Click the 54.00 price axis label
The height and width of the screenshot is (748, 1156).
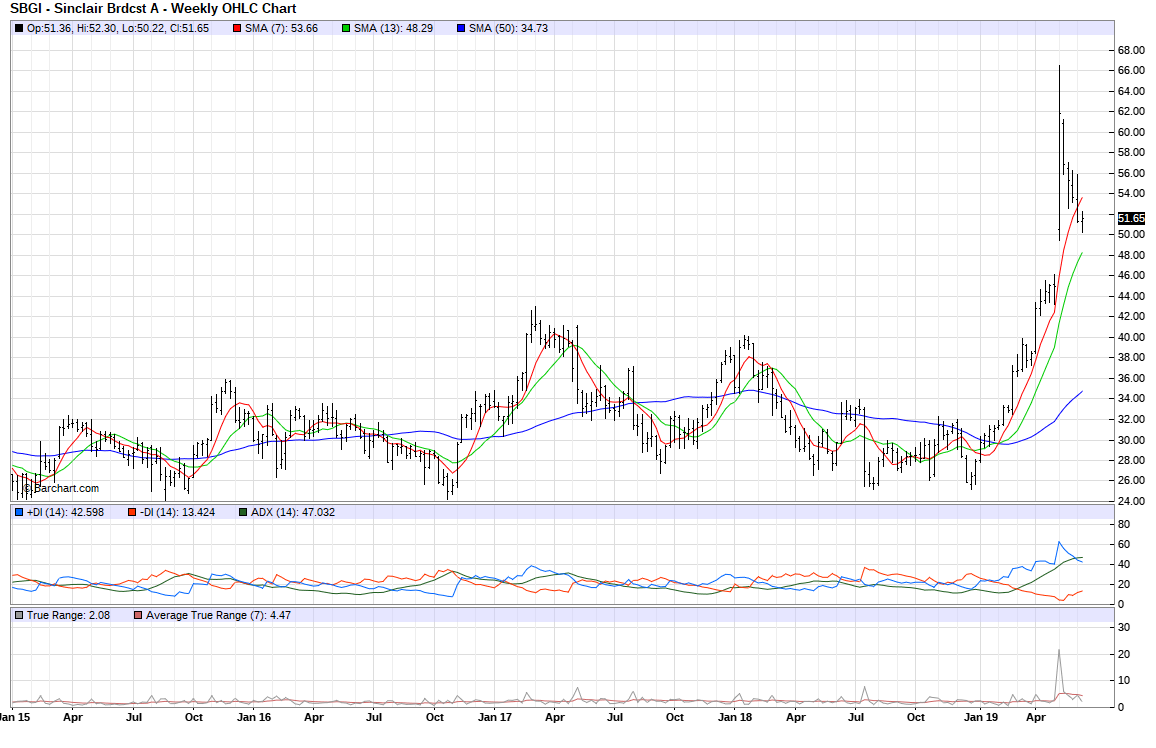1131,194
